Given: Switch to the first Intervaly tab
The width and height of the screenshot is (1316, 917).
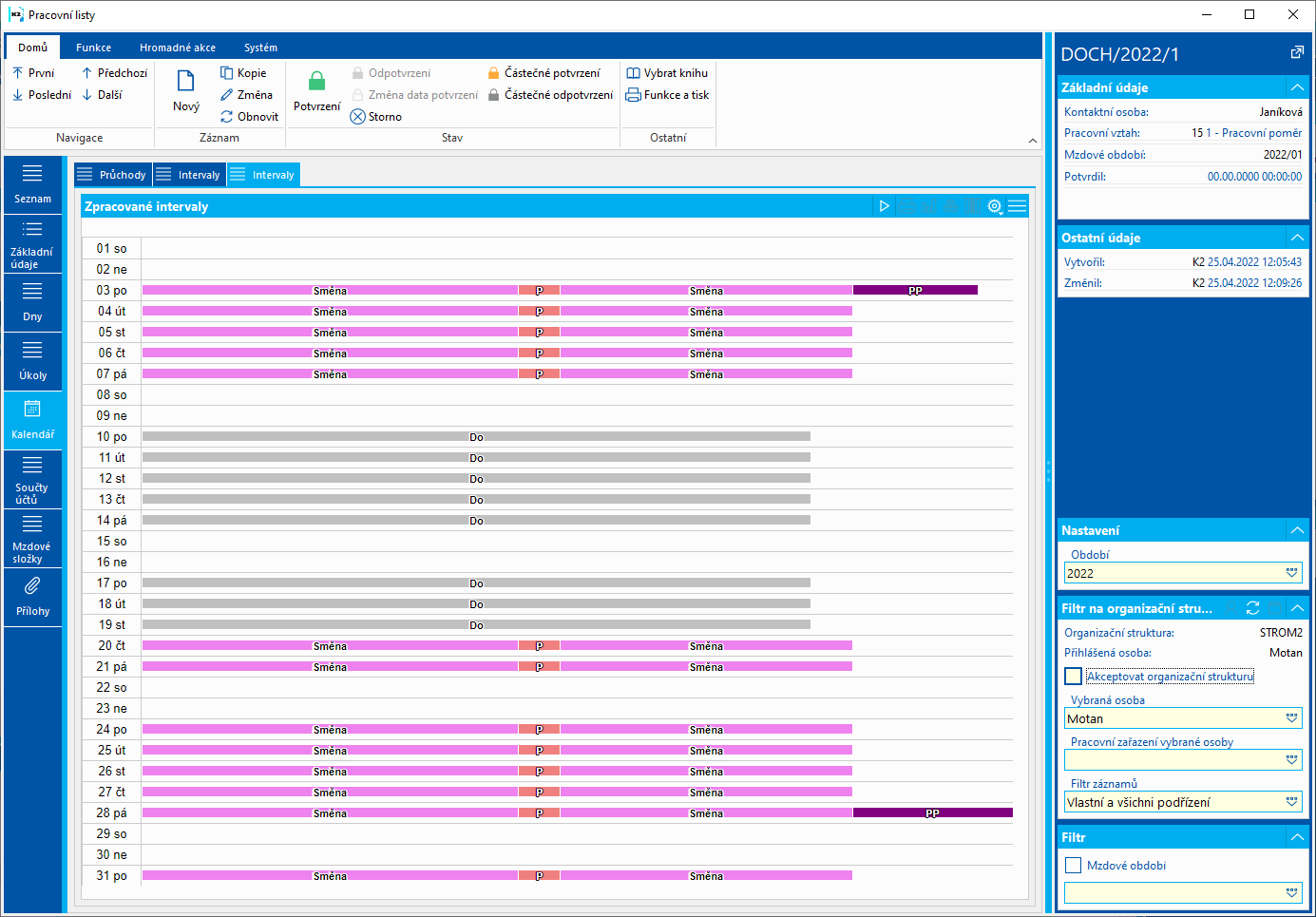Looking at the screenshot, I should coord(189,175).
